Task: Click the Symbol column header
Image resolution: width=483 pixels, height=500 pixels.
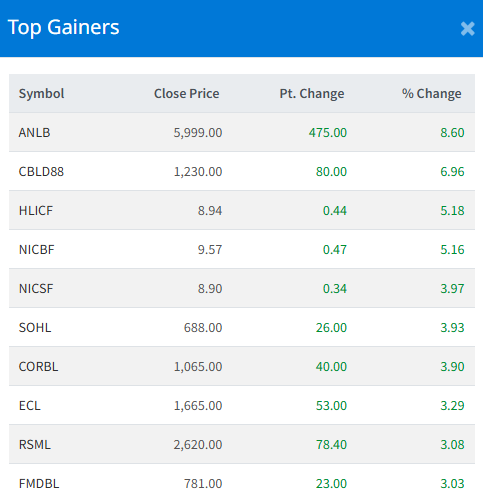Action: pos(41,94)
